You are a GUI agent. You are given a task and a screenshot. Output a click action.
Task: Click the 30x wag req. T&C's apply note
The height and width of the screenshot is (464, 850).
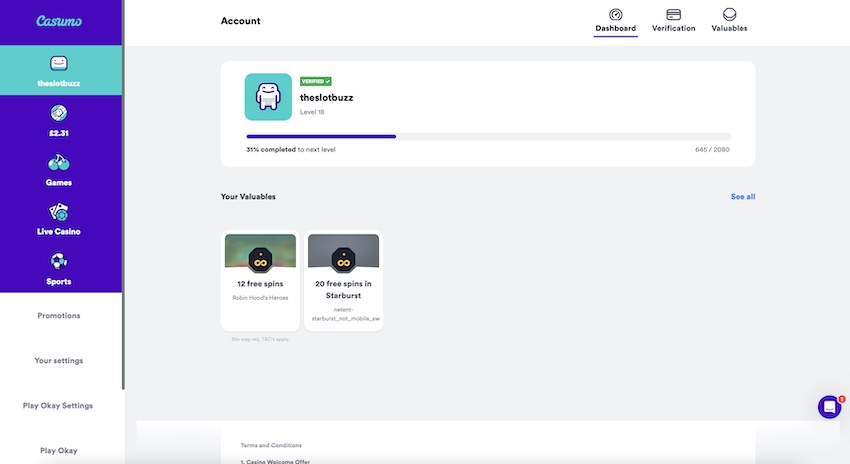[260, 339]
